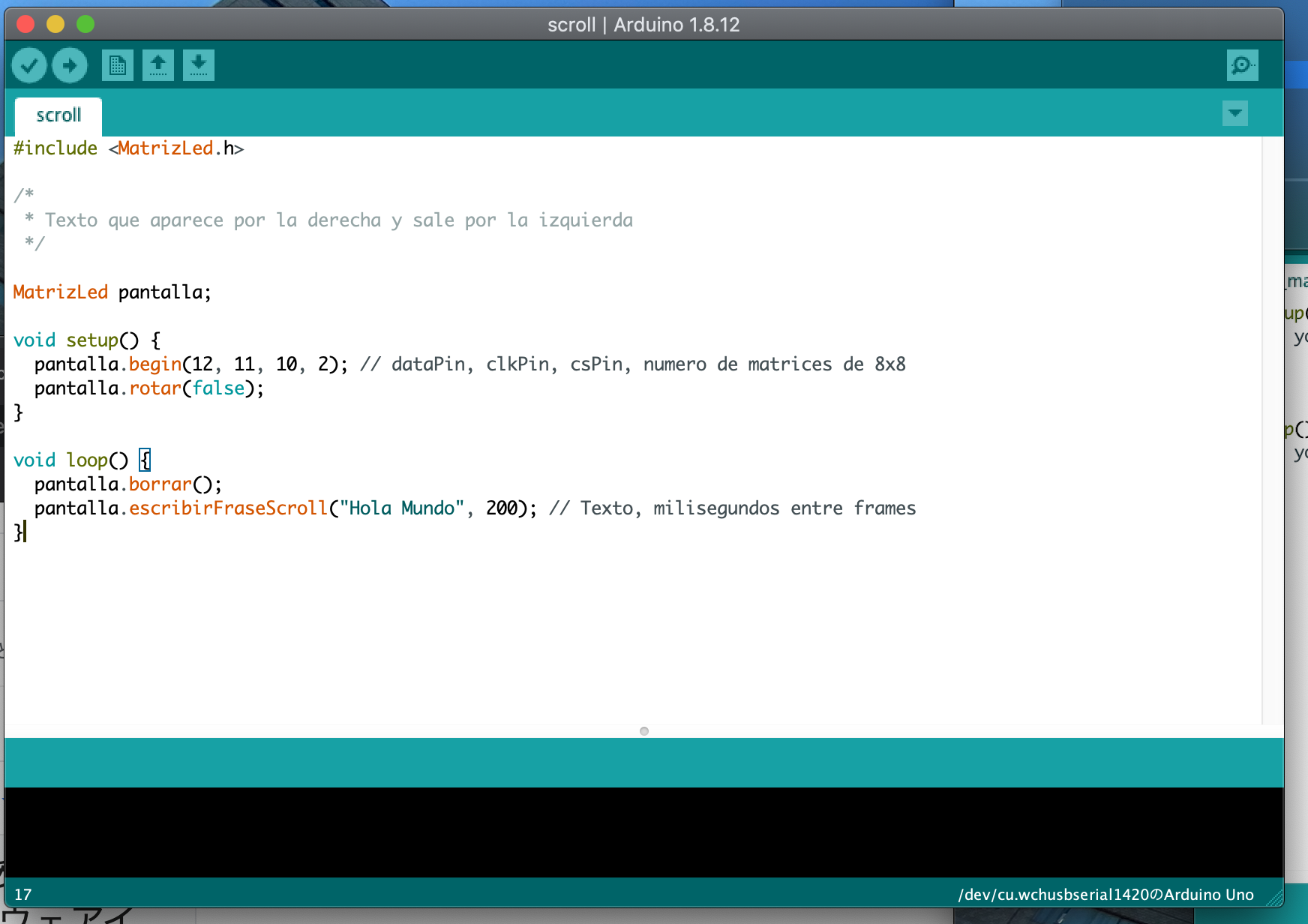Viewport: 1308px width, 924px height.
Task: Expand the tab options dropdown arrow
Action: click(1234, 113)
